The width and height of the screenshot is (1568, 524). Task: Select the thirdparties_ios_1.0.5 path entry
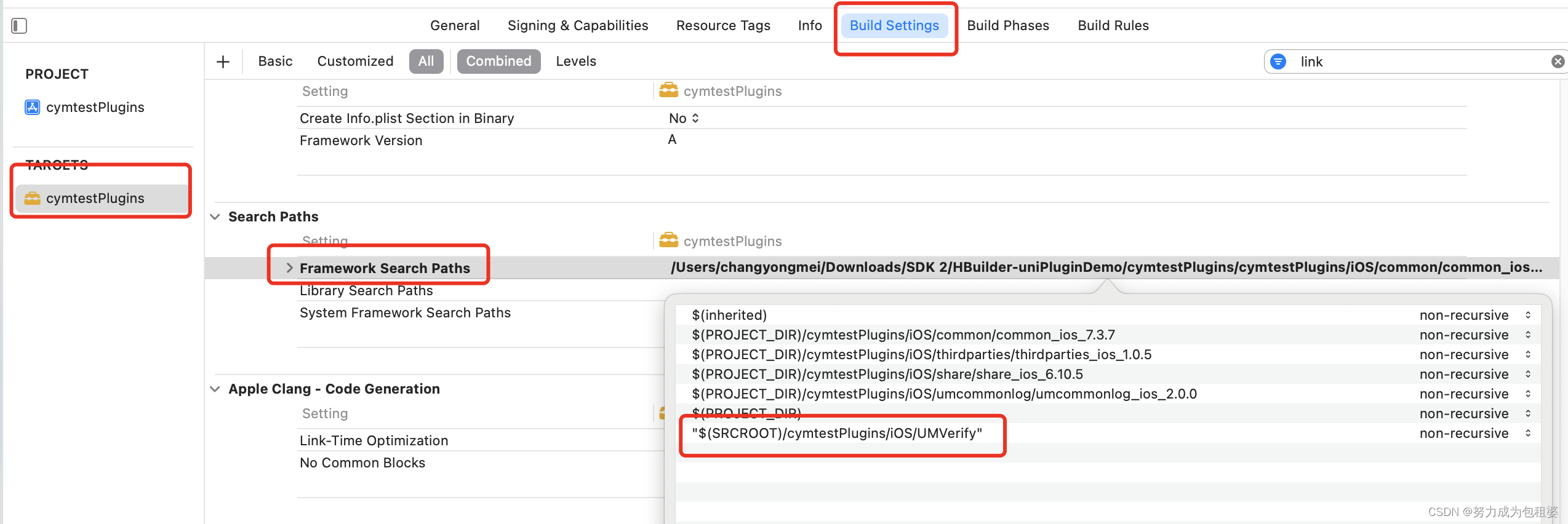(922, 354)
